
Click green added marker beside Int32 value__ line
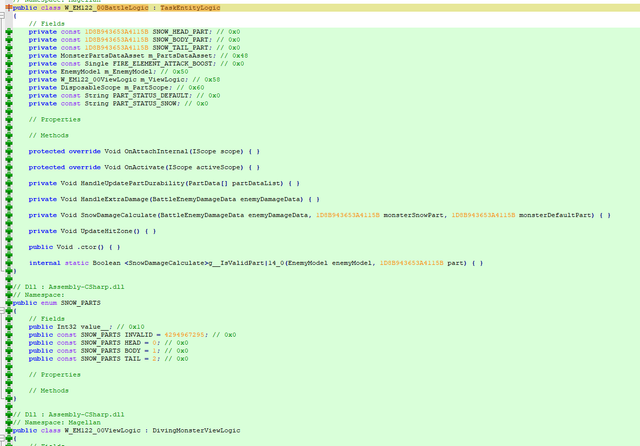9,326
